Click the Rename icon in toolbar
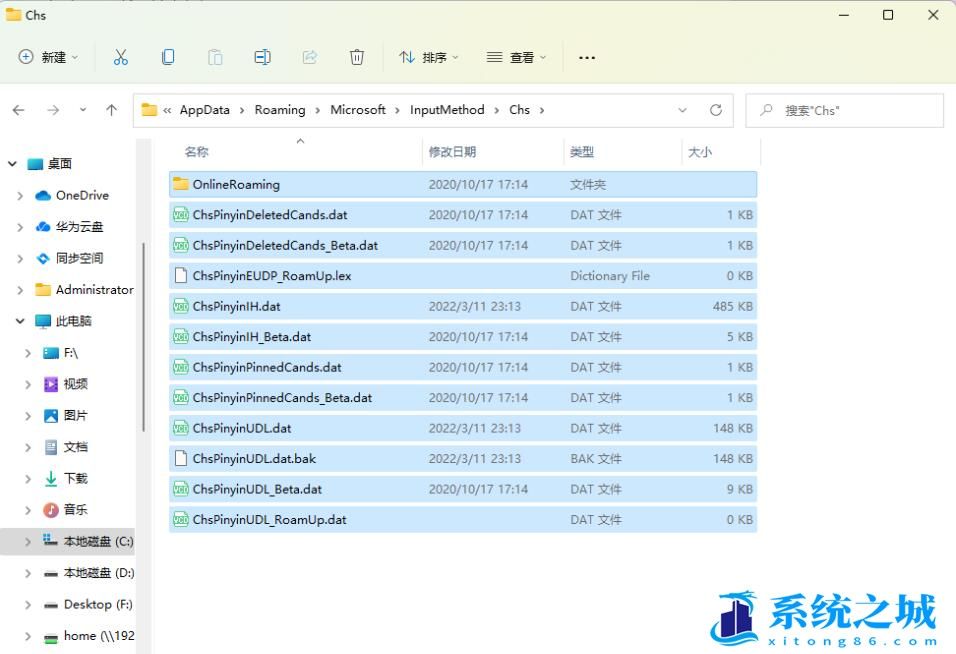956x654 pixels. coord(262,57)
